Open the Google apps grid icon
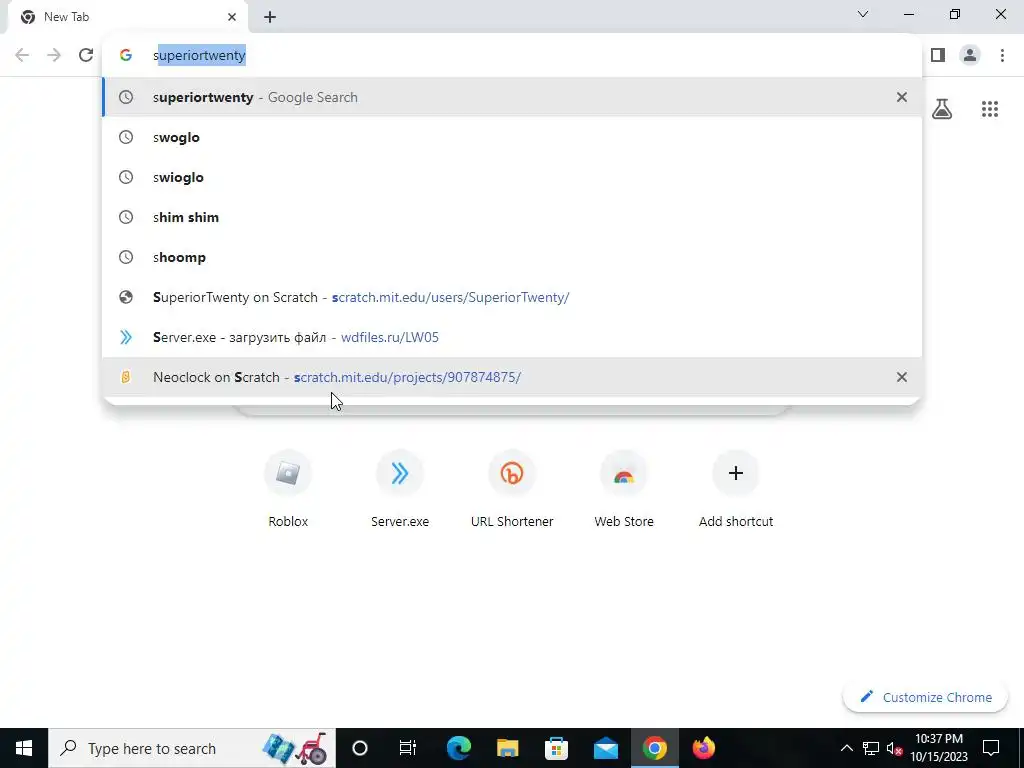This screenshot has width=1024, height=768. click(x=990, y=109)
